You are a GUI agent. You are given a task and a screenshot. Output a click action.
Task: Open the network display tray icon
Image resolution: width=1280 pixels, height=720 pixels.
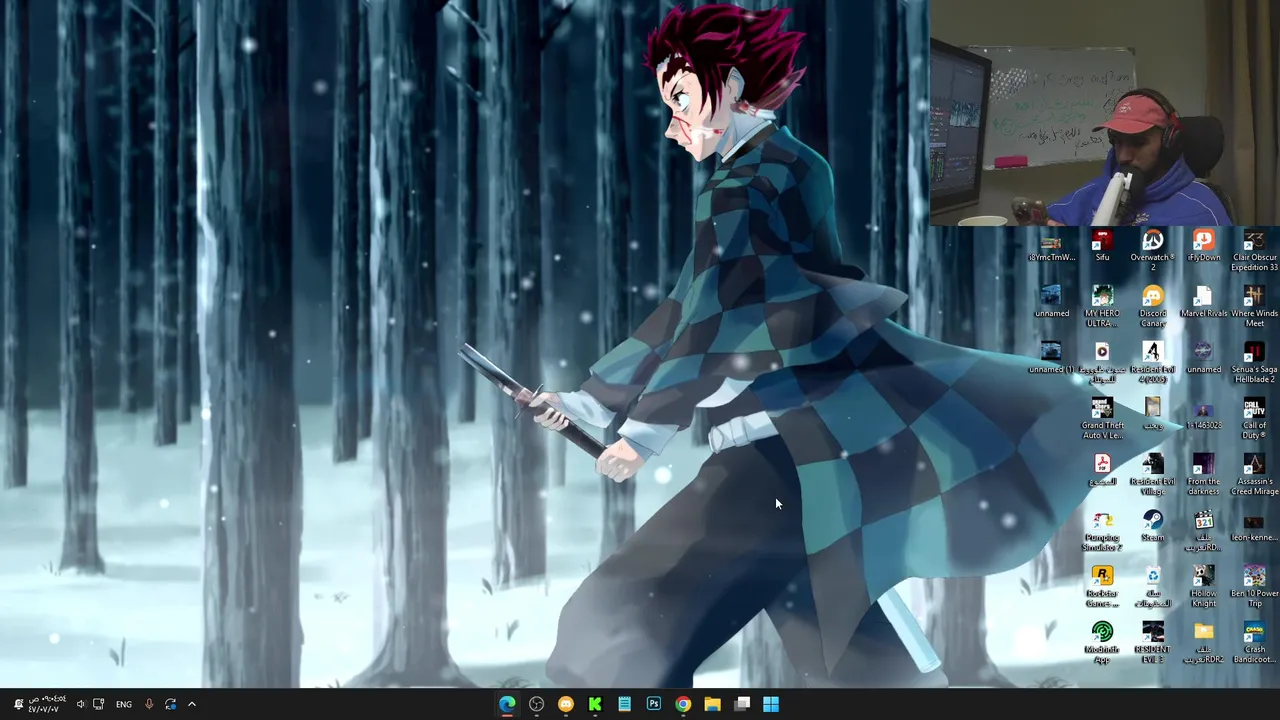[98, 704]
